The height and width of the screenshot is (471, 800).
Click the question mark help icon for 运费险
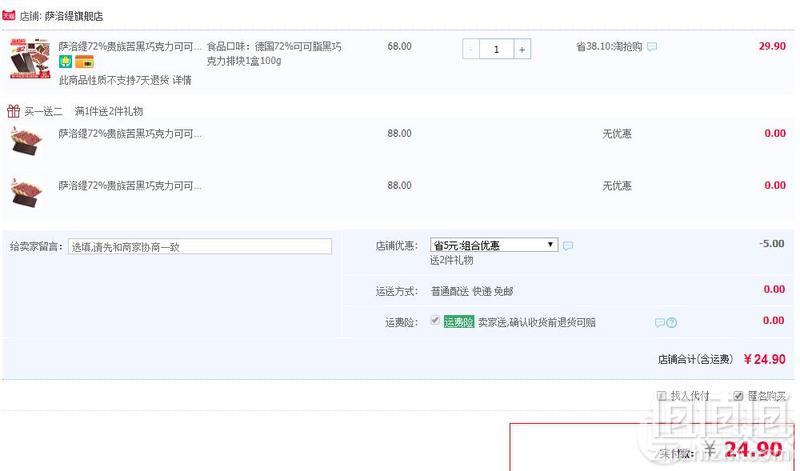point(671,323)
